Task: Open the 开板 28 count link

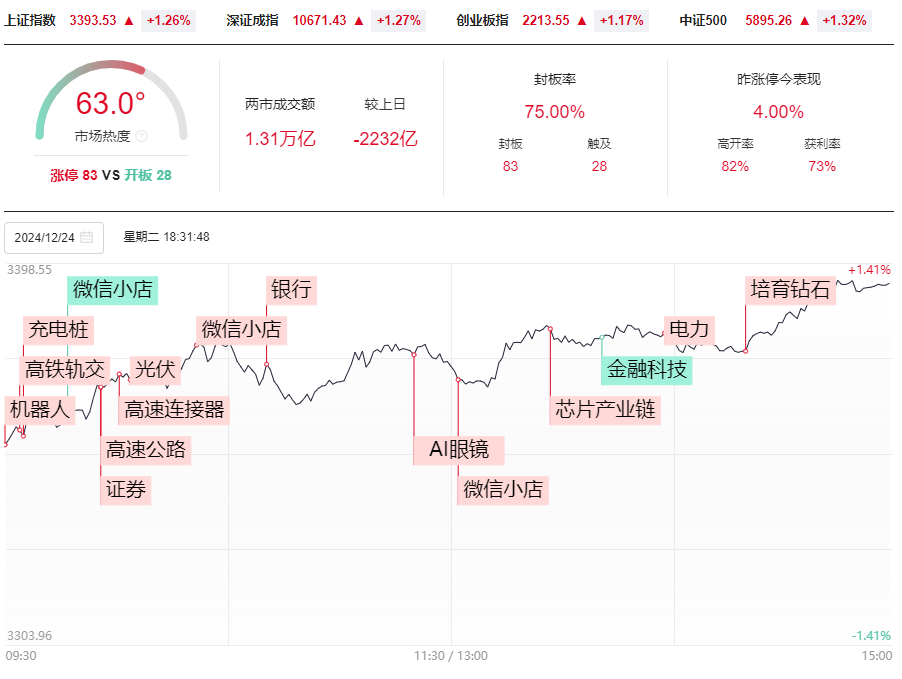Action: (x=148, y=176)
